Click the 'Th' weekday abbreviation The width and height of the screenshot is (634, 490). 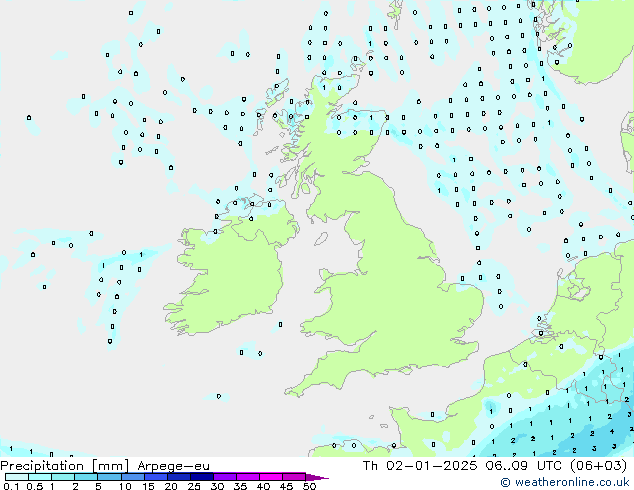370,465
